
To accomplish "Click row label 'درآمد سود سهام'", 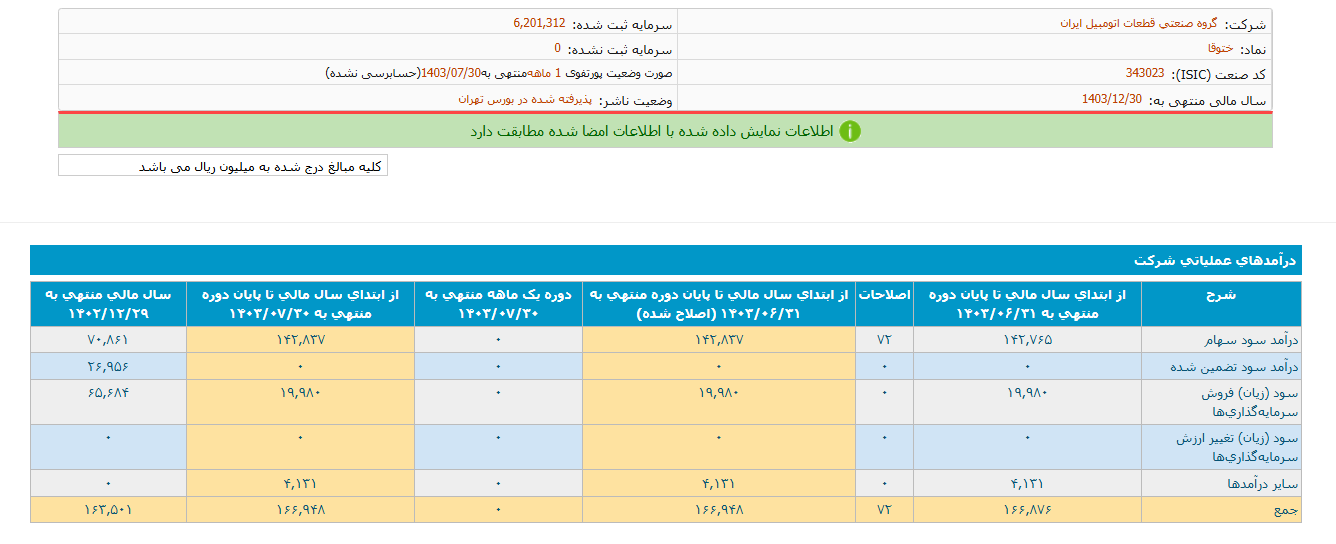I will (x=1250, y=340).
